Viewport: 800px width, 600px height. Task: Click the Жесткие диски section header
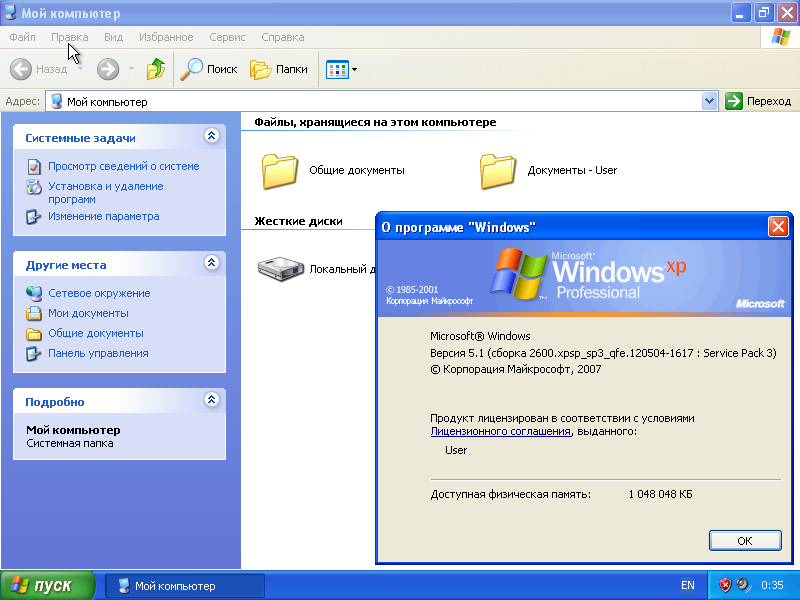tap(298, 221)
